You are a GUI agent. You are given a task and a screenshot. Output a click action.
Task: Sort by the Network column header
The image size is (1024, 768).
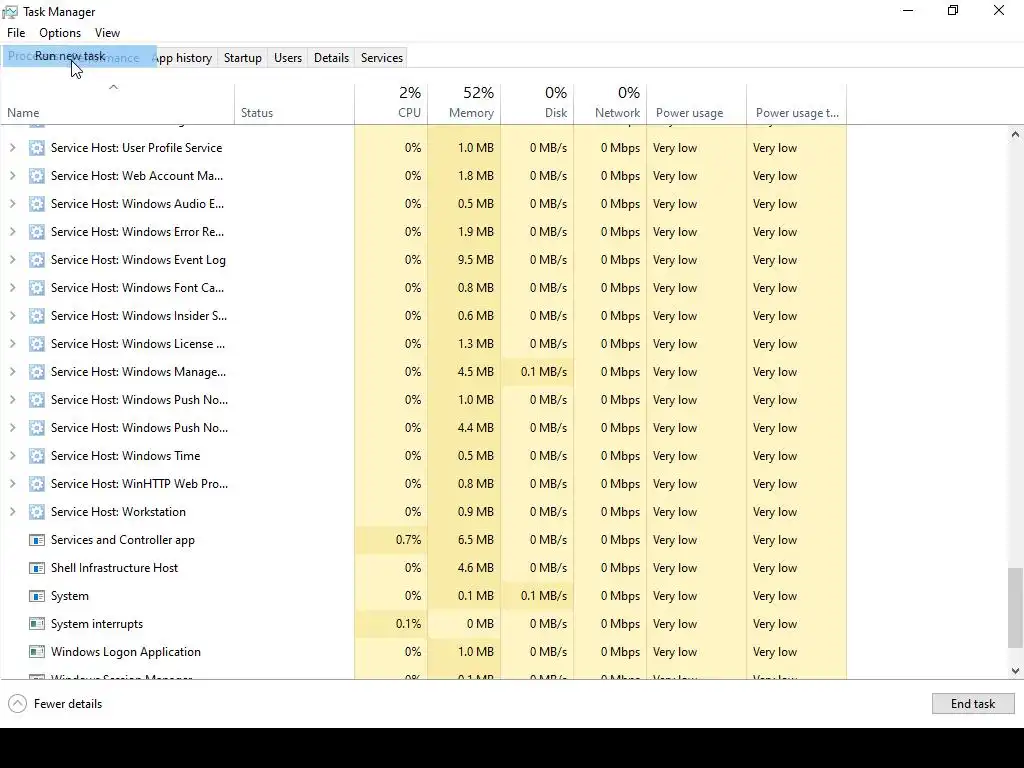(x=611, y=104)
